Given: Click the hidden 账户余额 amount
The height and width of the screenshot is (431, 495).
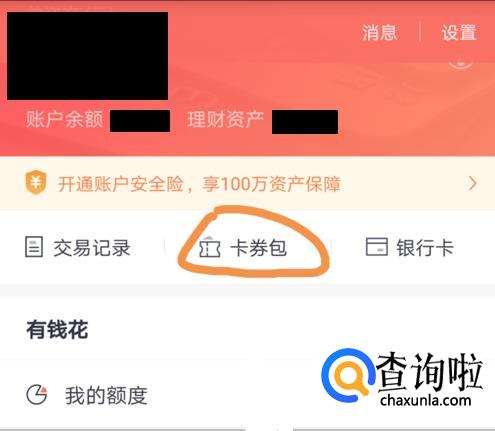Looking at the screenshot, I should 140,121.
